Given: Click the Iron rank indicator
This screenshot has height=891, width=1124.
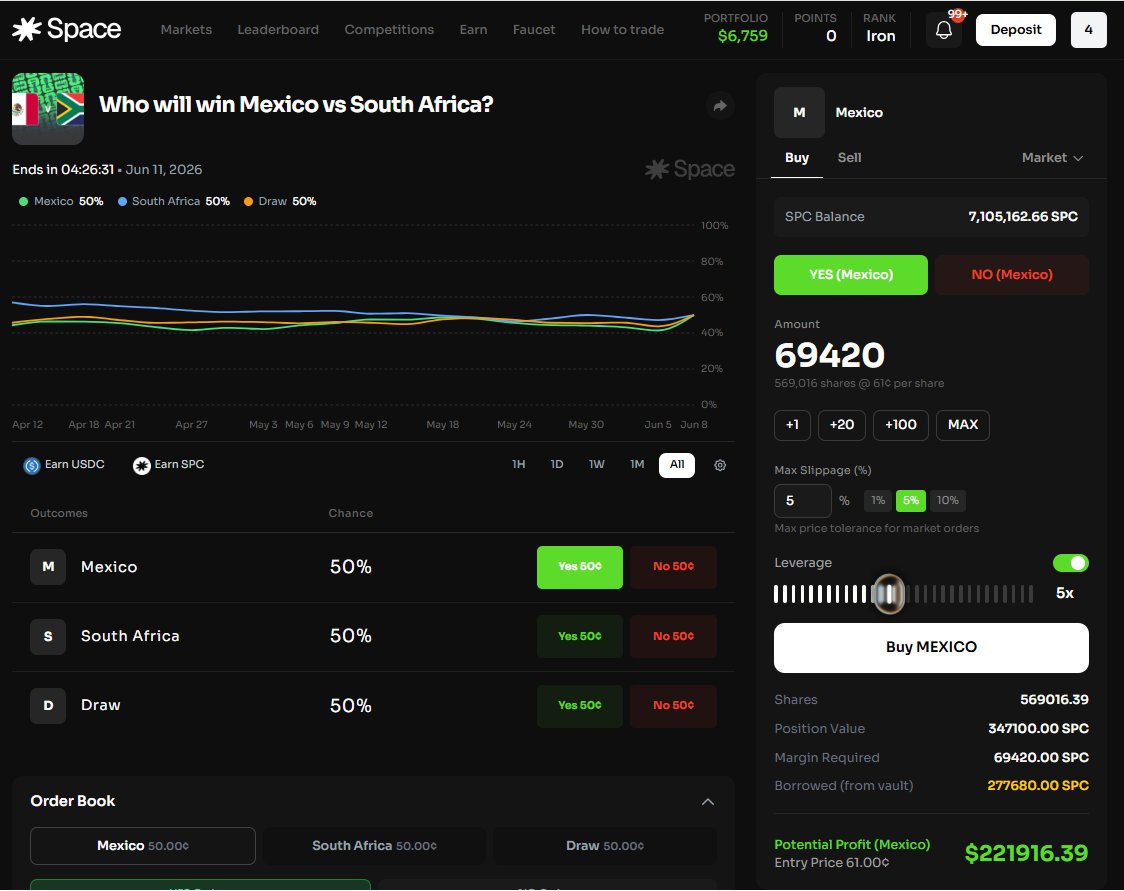Looking at the screenshot, I should (x=880, y=36).
